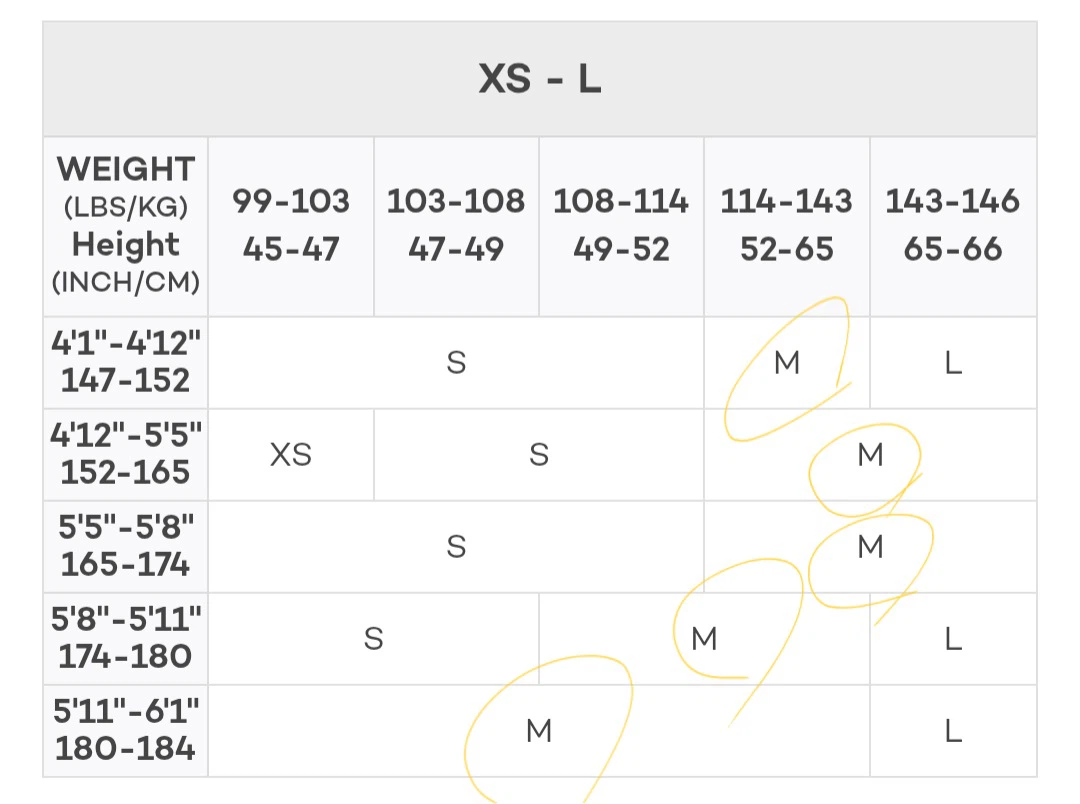
Task: Click the XS - L table header
Action: pyautogui.click(x=539, y=79)
